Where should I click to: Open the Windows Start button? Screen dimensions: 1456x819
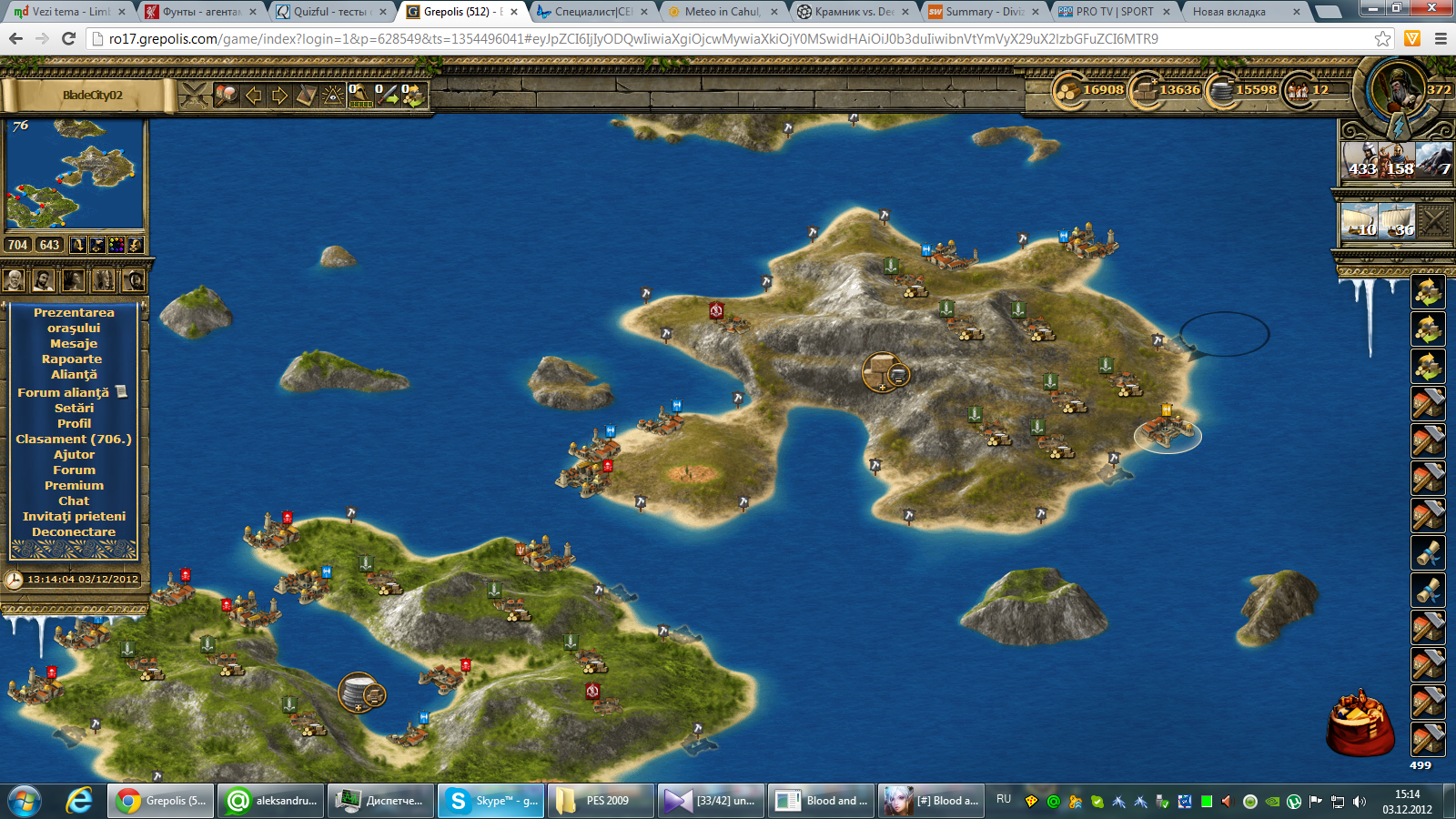[25, 801]
